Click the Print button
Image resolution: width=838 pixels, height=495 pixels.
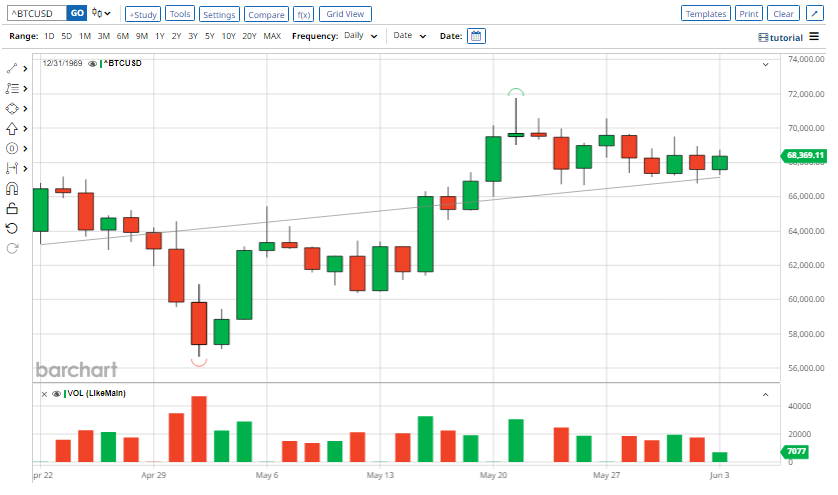tap(749, 13)
